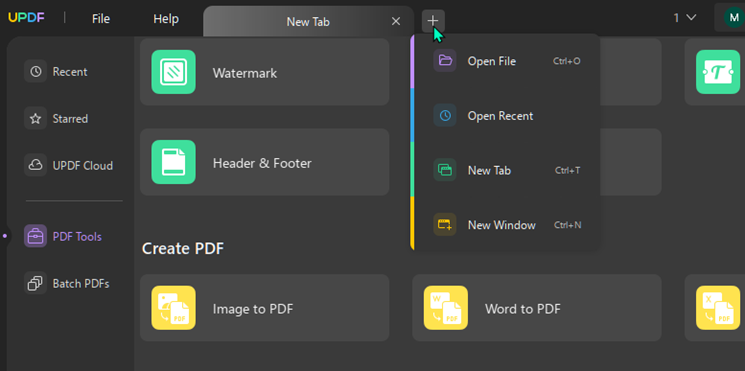Choose New Window from the popup menu

(506, 225)
